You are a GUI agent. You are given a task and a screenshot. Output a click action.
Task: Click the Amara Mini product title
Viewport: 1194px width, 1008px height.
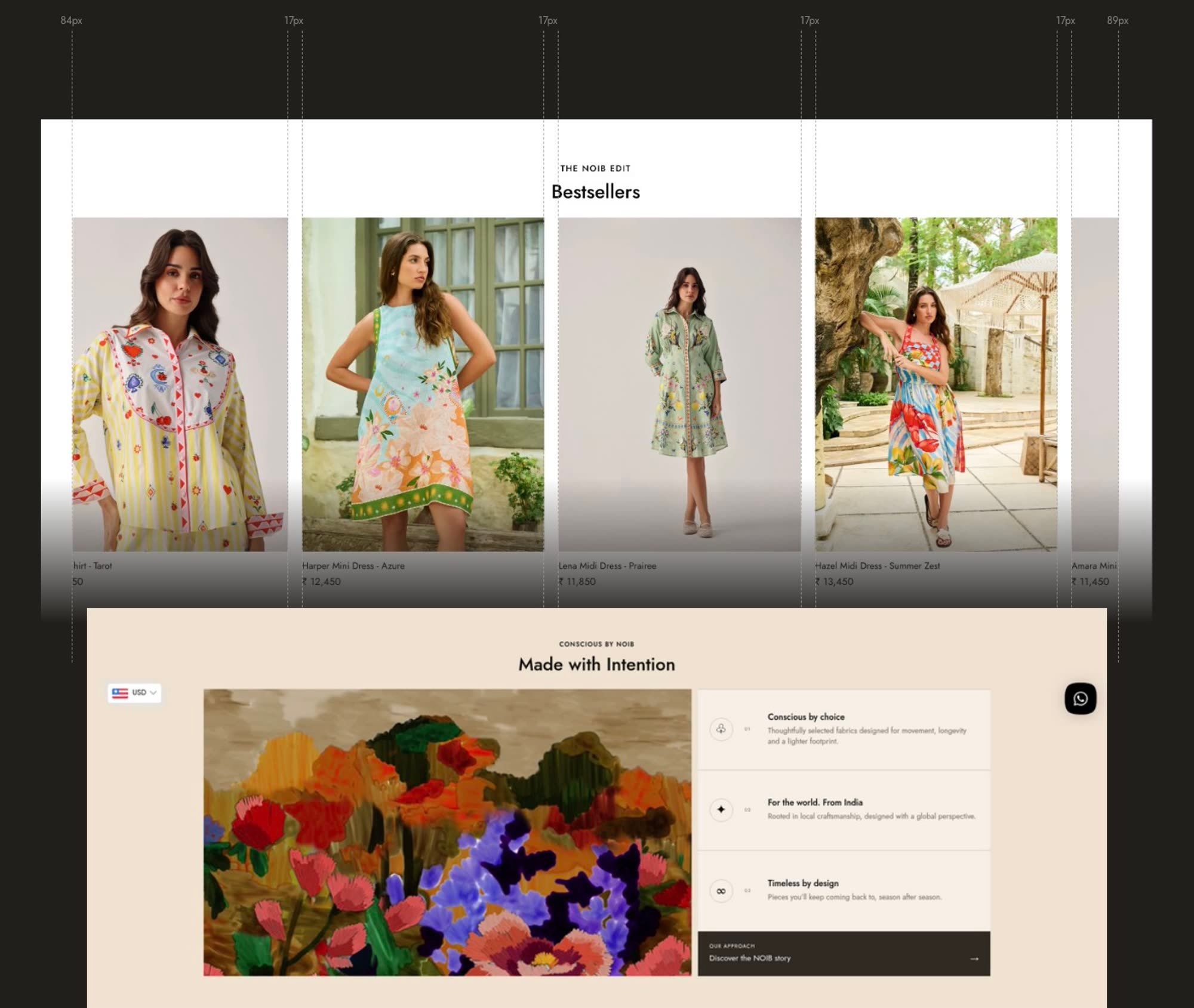(1094, 566)
